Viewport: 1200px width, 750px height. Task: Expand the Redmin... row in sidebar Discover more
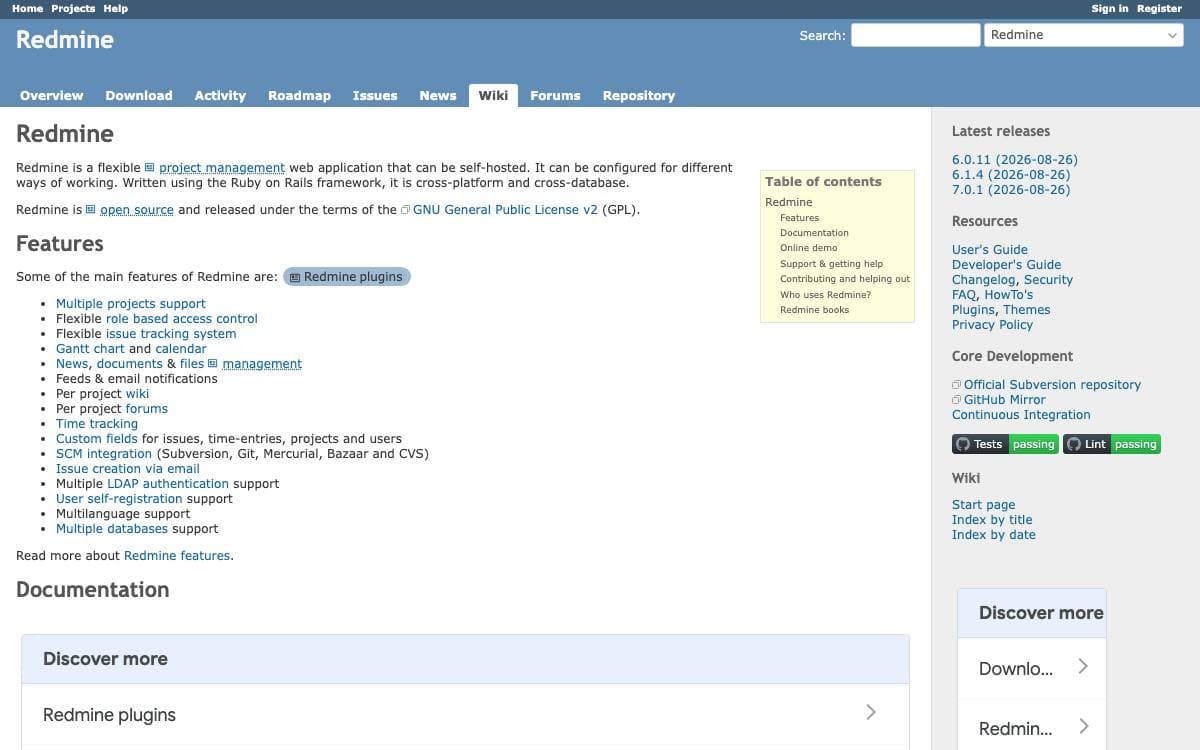click(x=1032, y=728)
